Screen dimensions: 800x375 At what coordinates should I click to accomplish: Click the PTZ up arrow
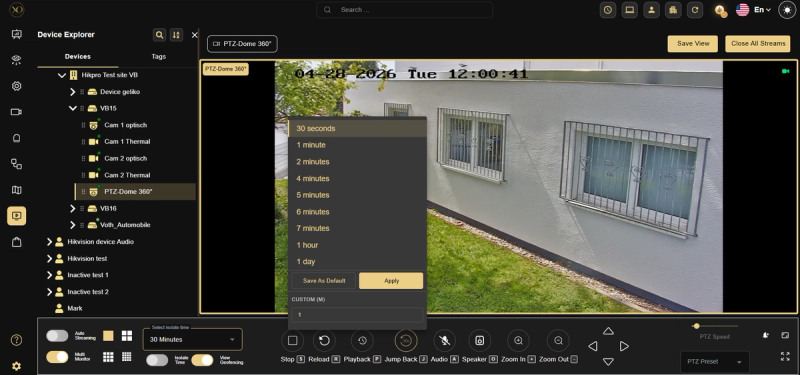click(x=608, y=331)
